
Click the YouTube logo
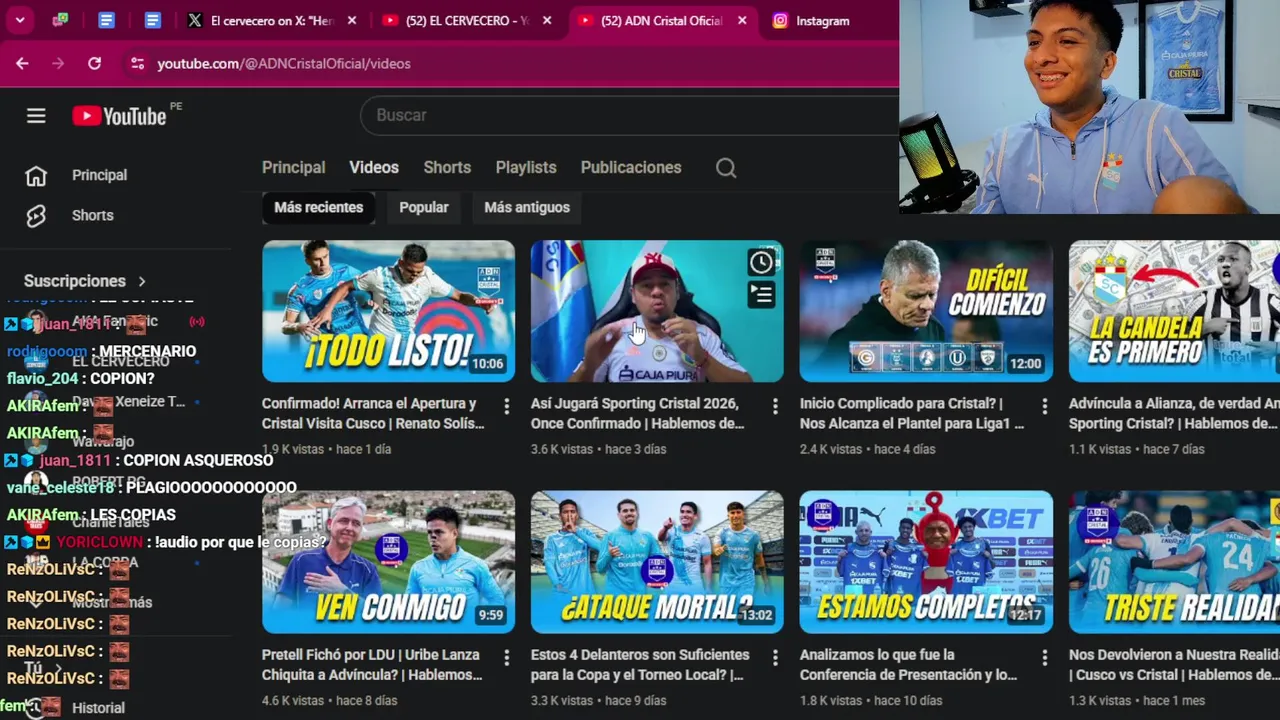click(x=119, y=116)
